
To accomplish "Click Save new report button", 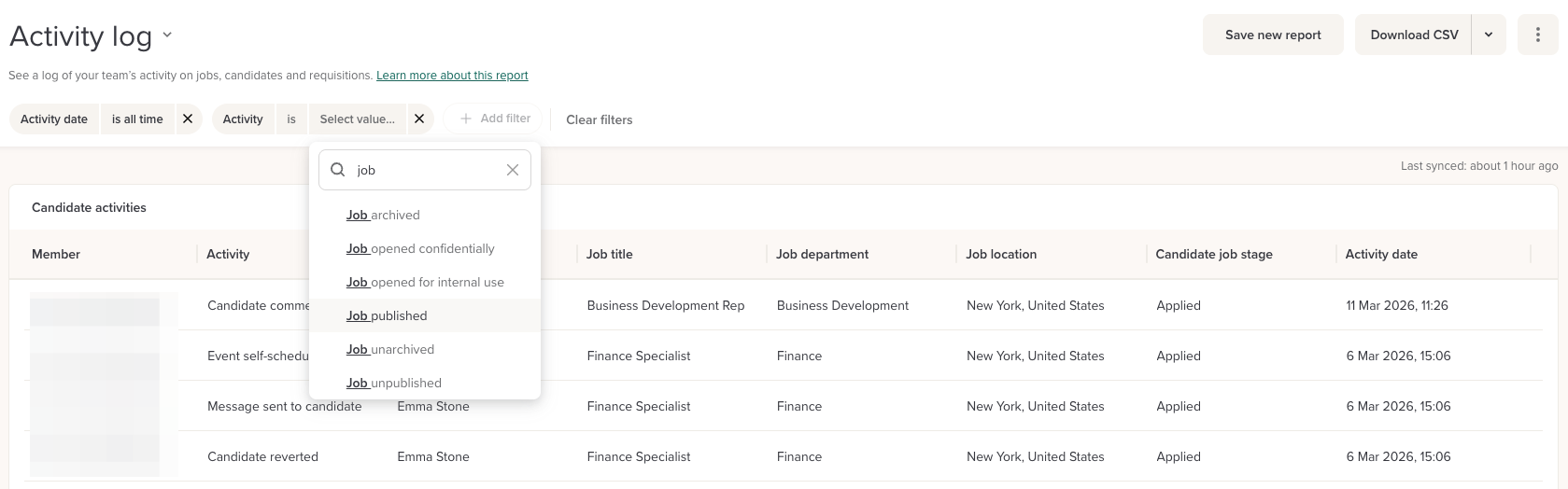I will (x=1272, y=35).
